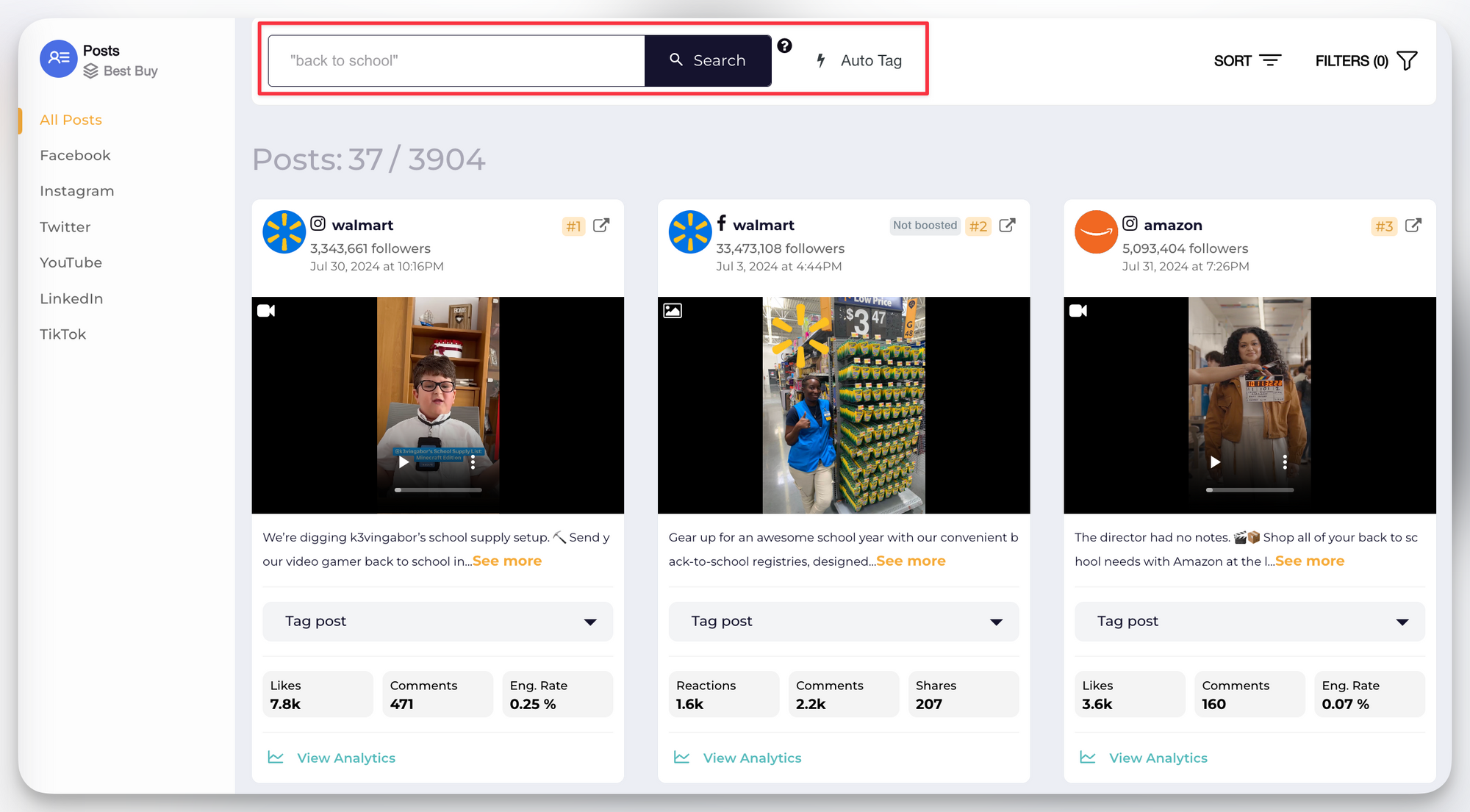Click the #2 rank badge
Screen dimensions: 1470x812
pyautogui.click(x=978, y=226)
